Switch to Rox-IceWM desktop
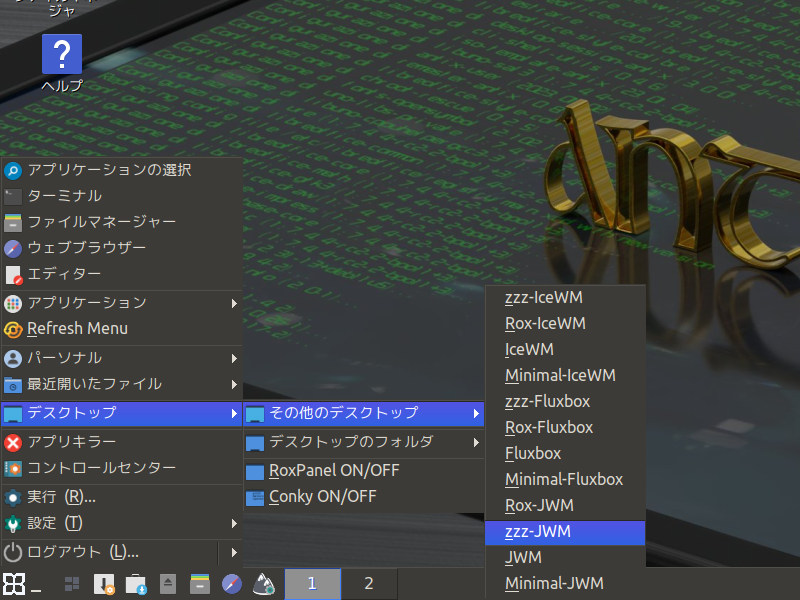The width and height of the screenshot is (800, 600). 565,323
